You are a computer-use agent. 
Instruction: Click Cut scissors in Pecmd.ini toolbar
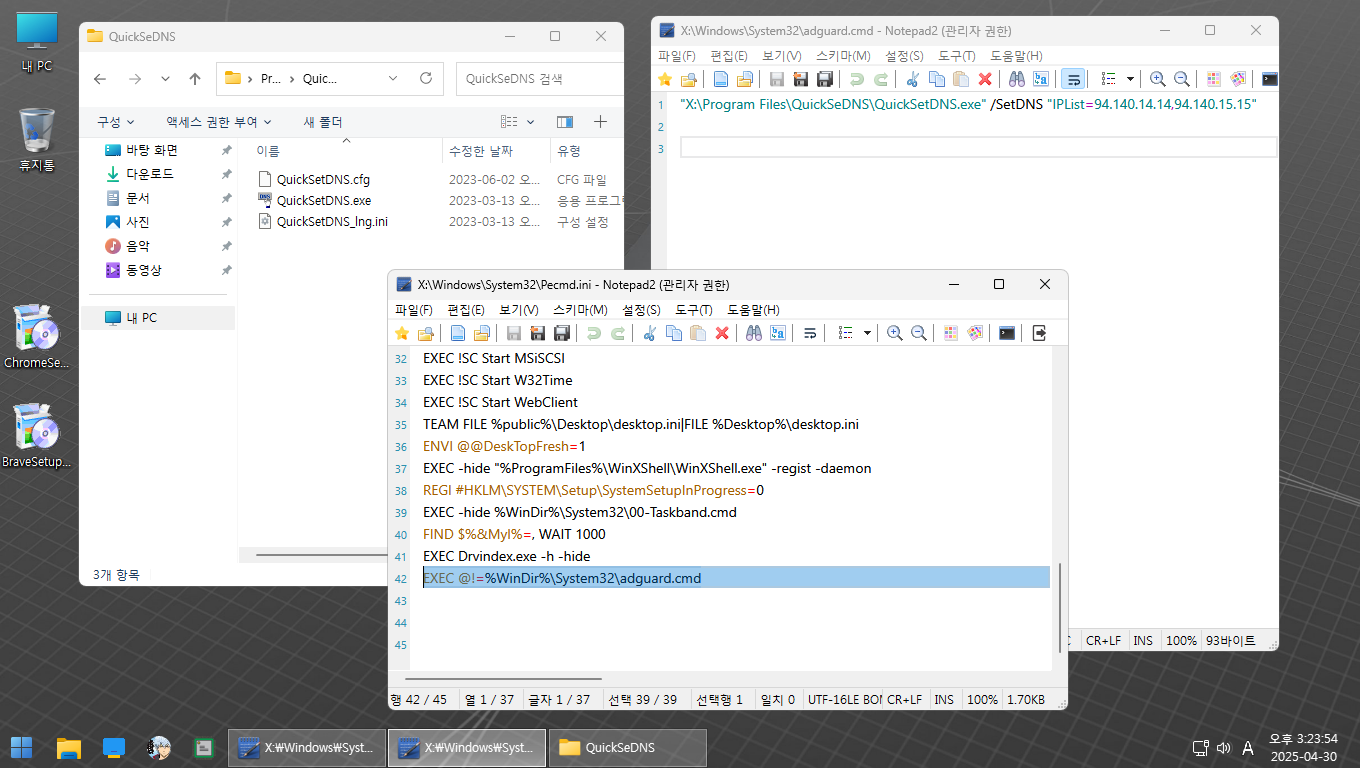[650, 333]
